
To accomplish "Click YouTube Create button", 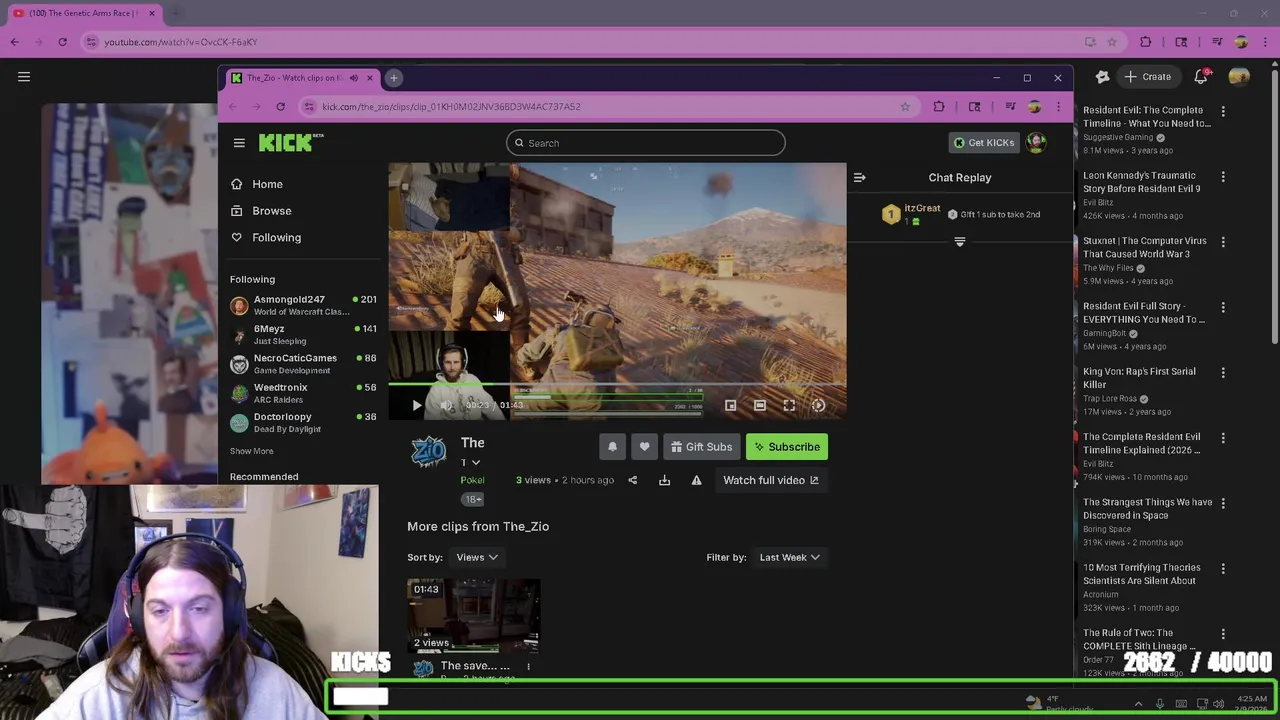I will pos(1148,77).
